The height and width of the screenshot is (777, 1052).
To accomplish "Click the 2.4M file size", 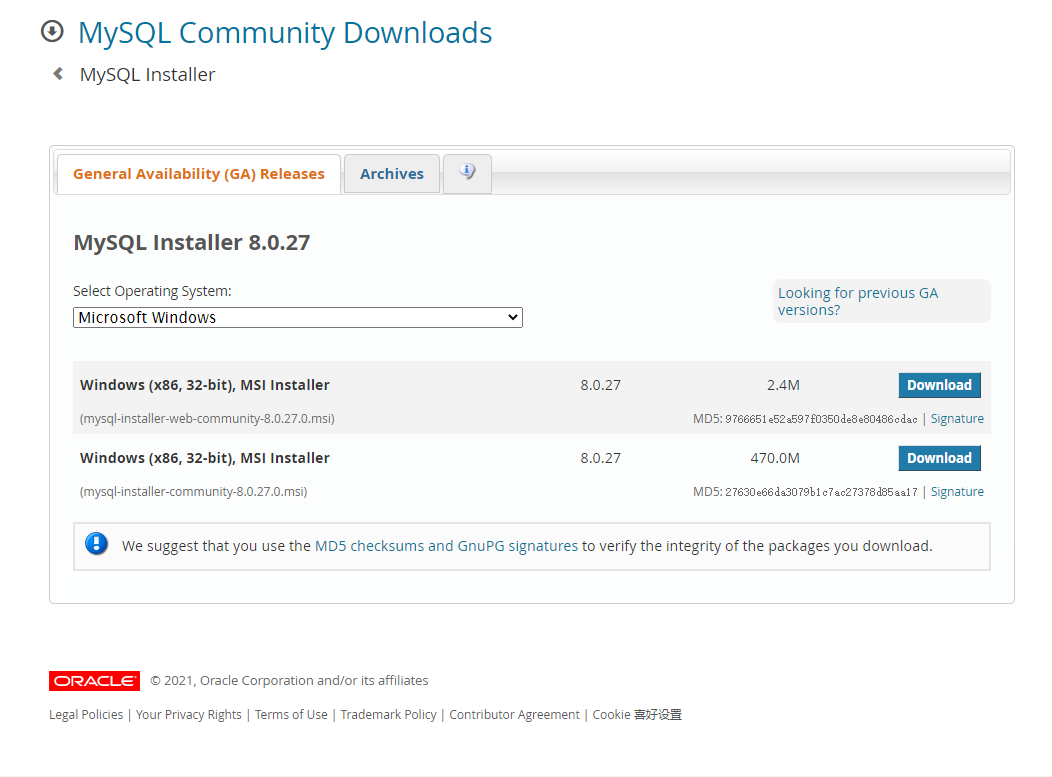I will click(783, 385).
